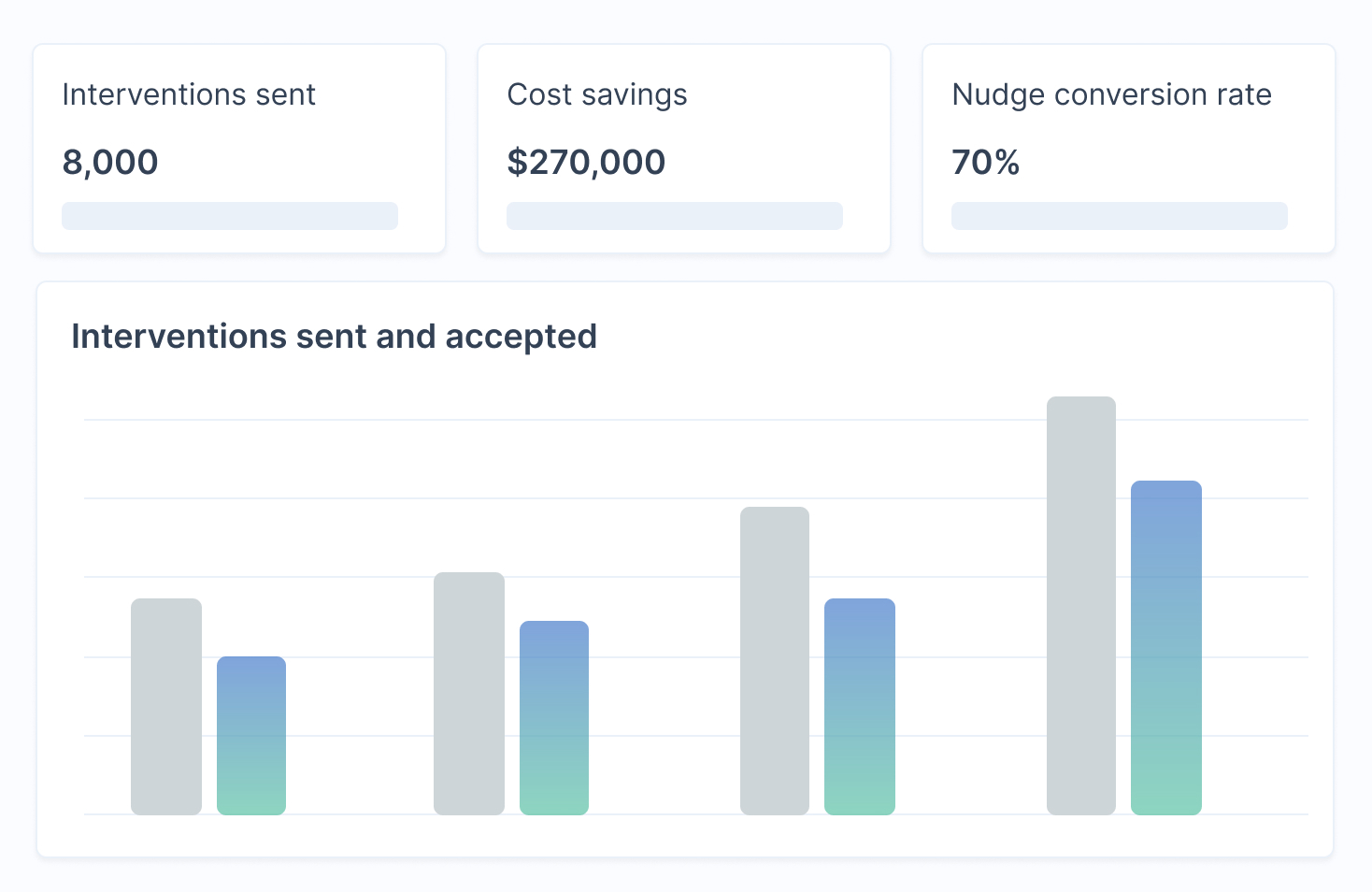Click the Nudge conversion rate title
Viewport: 1372px width, 892px height.
(x=1111, y=94)
